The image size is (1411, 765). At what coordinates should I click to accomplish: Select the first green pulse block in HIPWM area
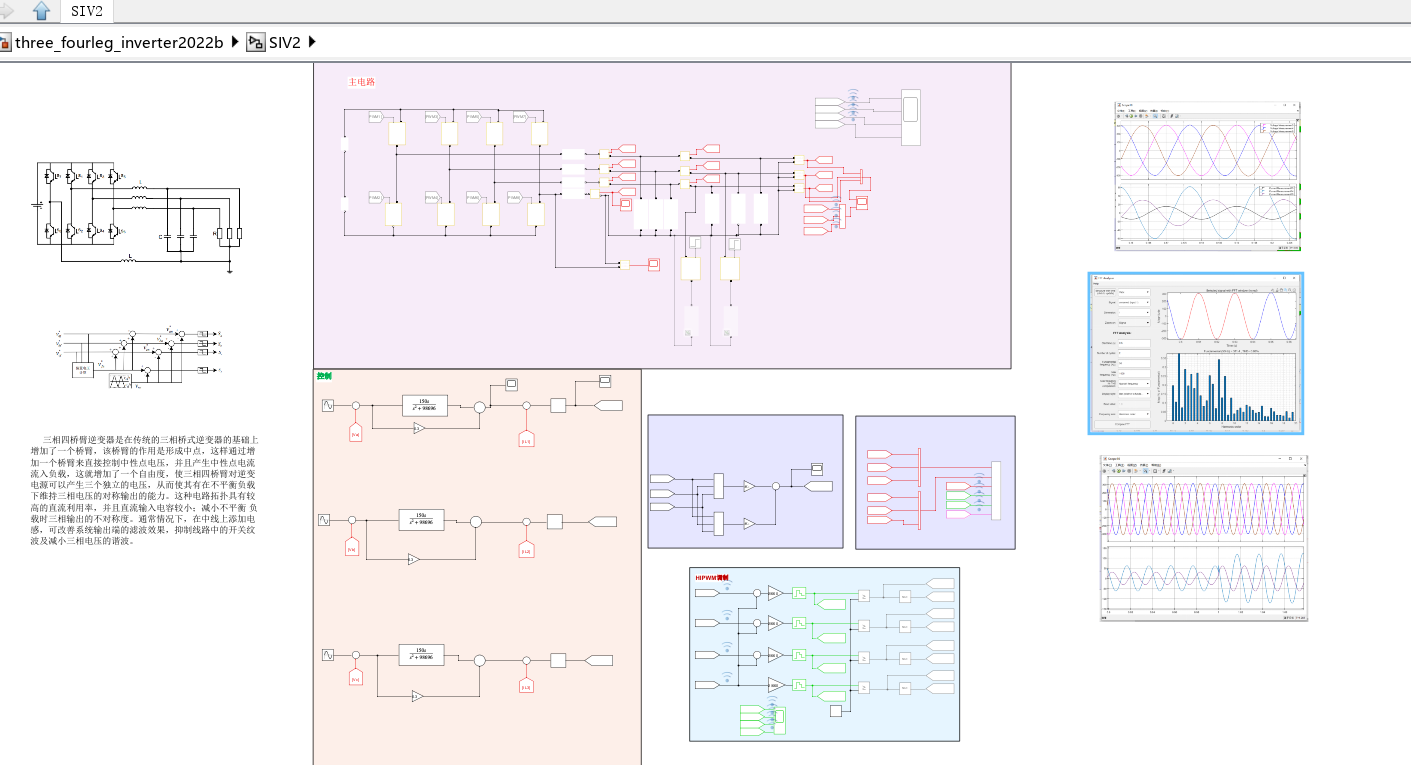[800, 593]
